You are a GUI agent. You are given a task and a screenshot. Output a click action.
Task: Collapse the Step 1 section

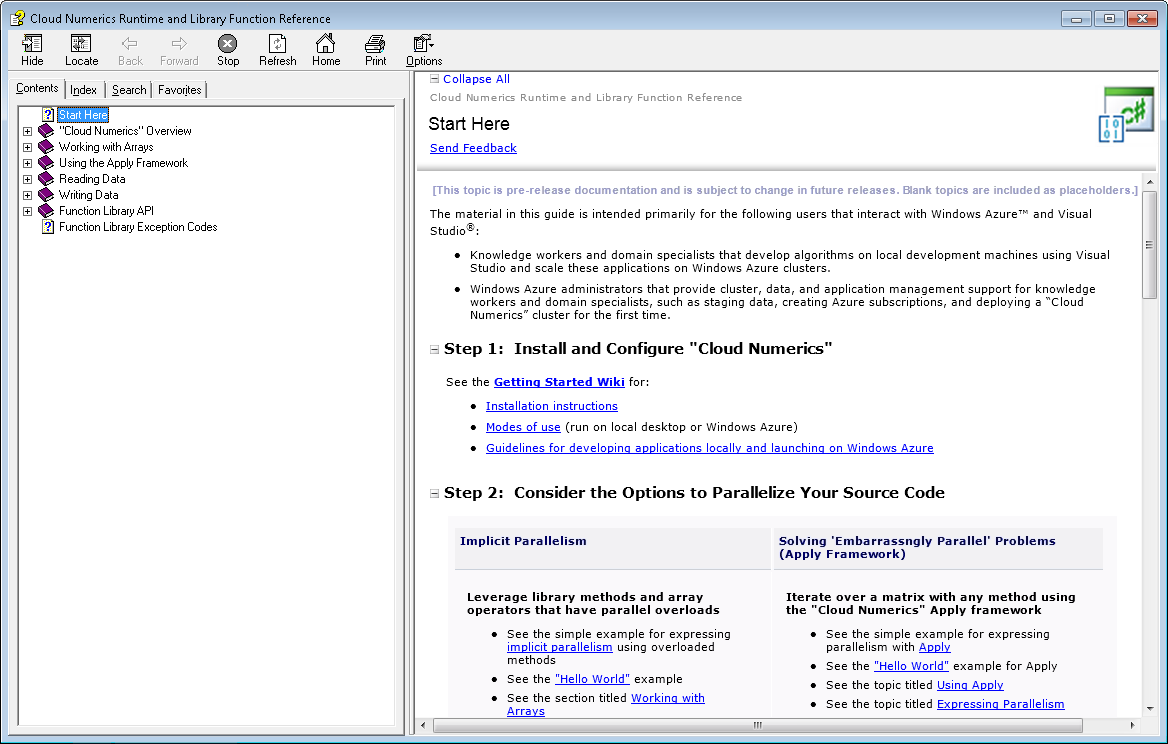pyautogui.click(x=434, y=349)
